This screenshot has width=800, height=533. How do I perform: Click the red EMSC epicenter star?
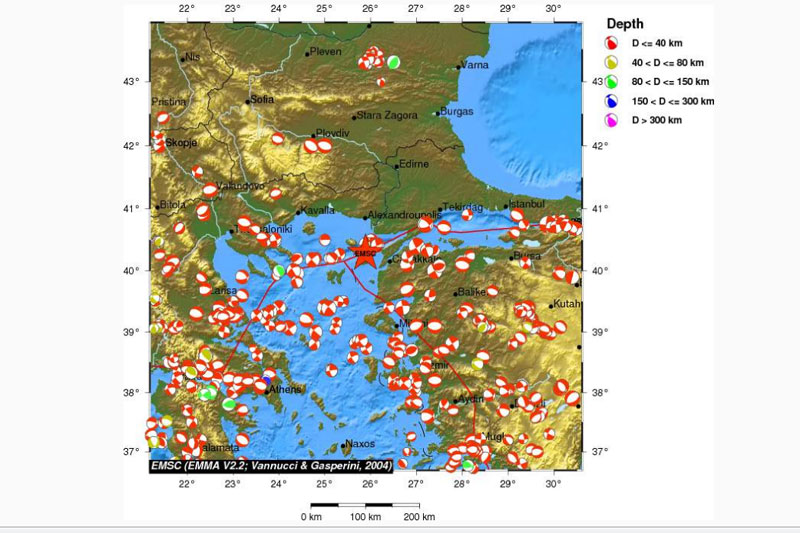366,254
